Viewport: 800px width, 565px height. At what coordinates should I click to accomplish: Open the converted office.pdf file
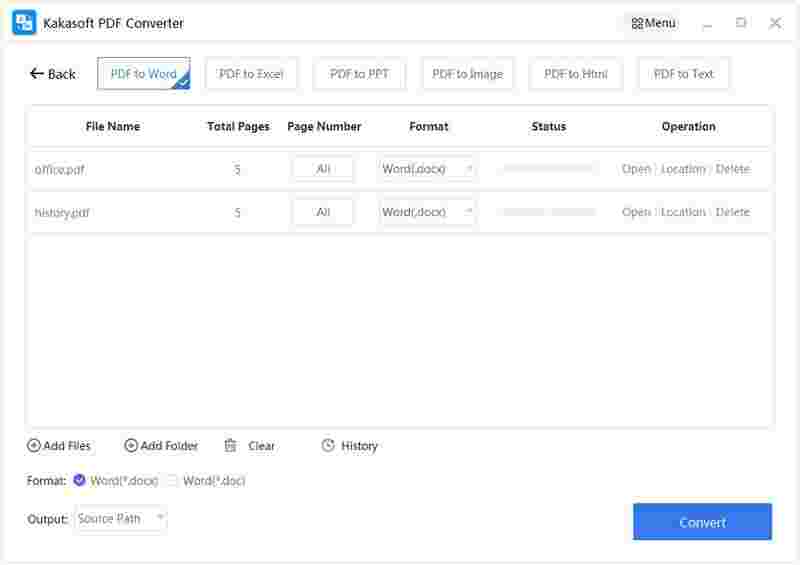[636, 169]
